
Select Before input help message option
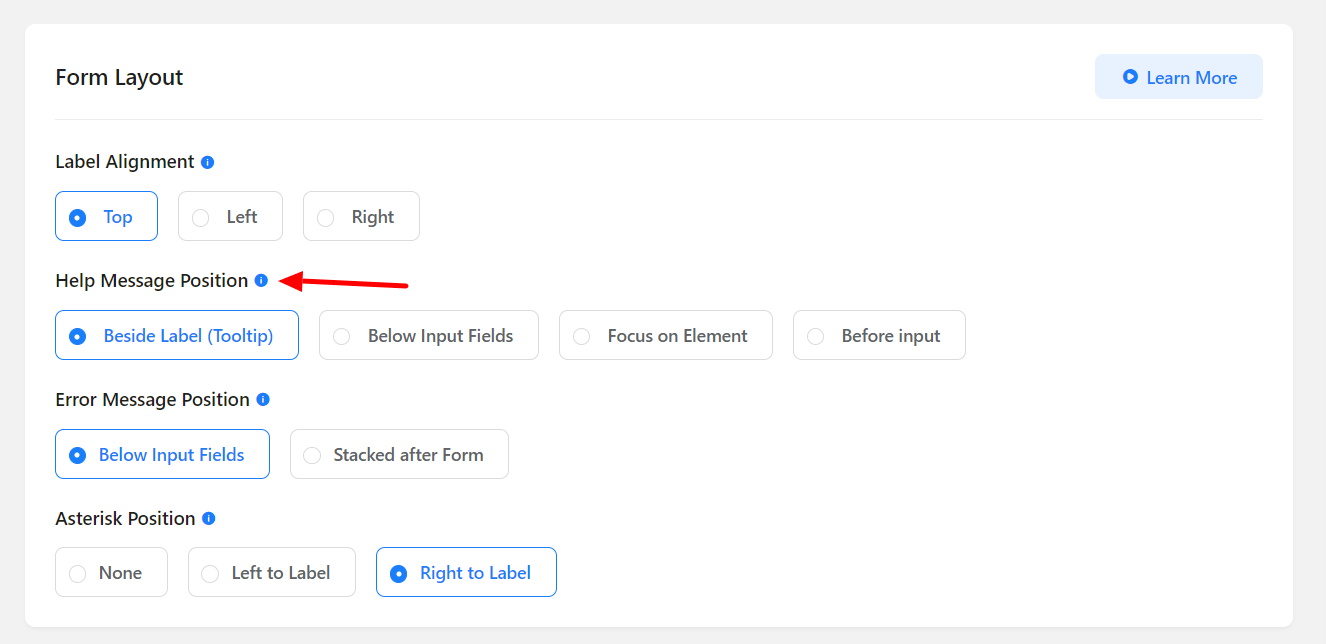[879, 336]
